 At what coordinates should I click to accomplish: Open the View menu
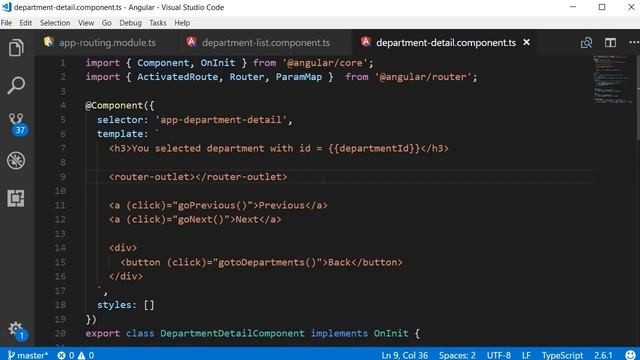[86, 23]
